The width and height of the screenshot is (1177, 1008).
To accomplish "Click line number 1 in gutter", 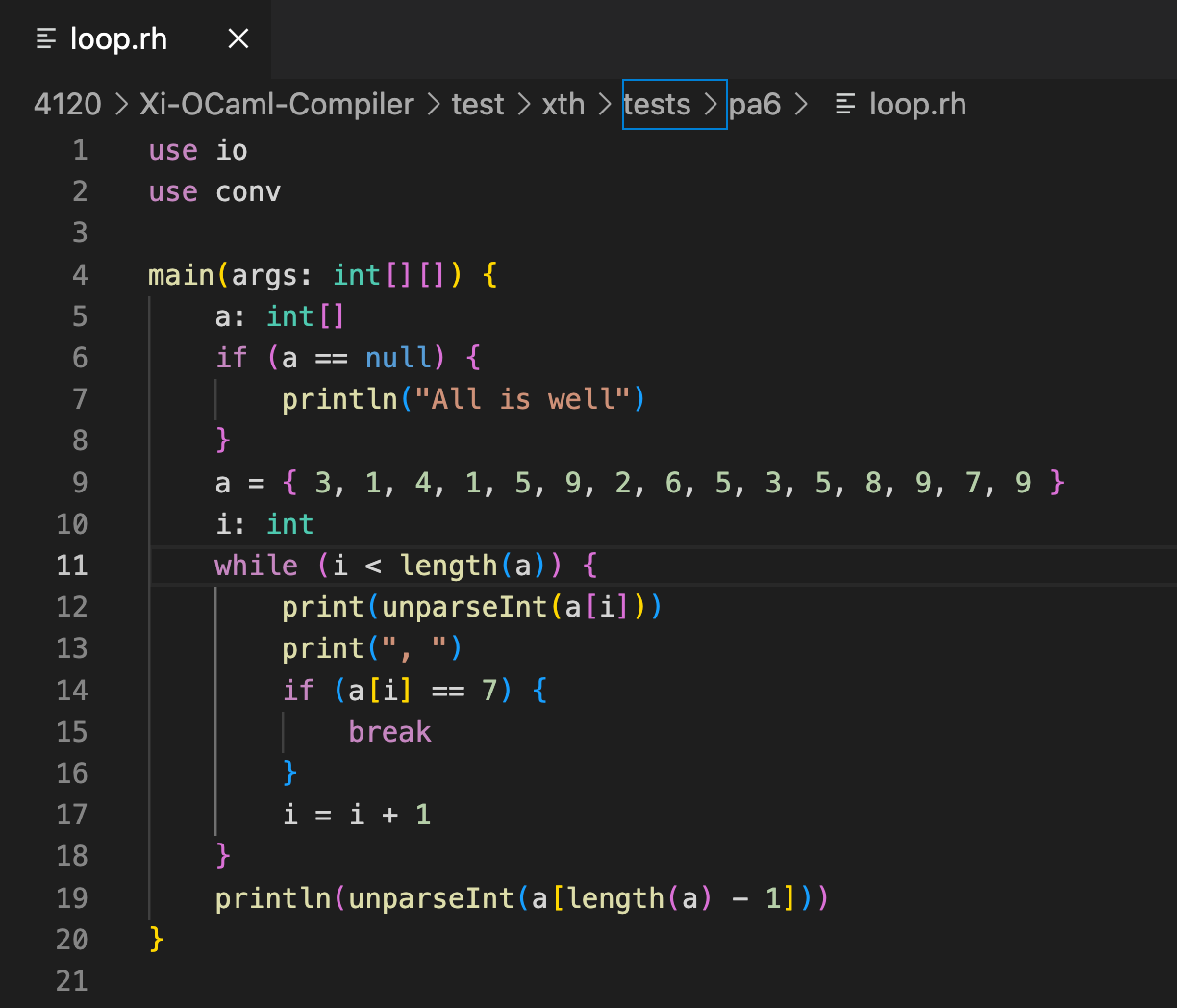I will click(80, 150).
